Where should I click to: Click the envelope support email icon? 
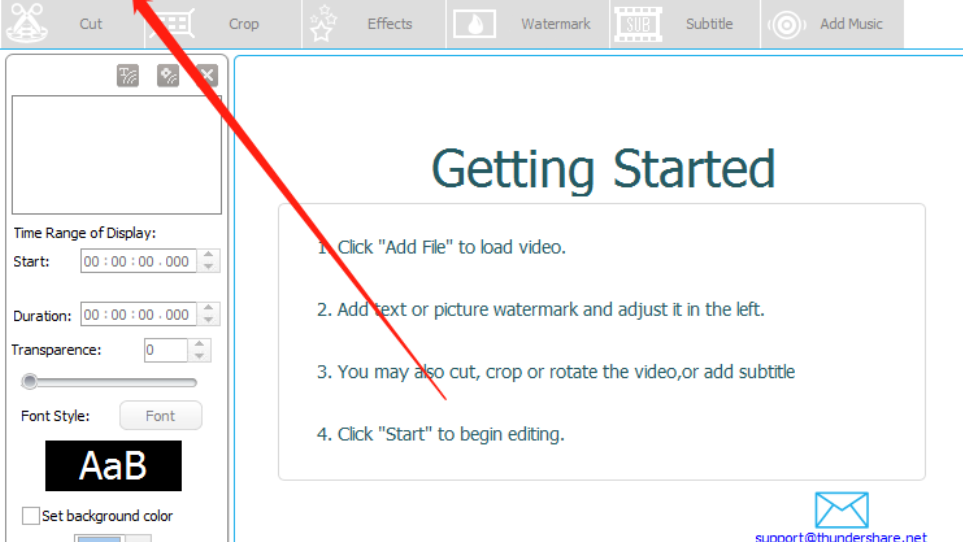[x=841, y=509]
